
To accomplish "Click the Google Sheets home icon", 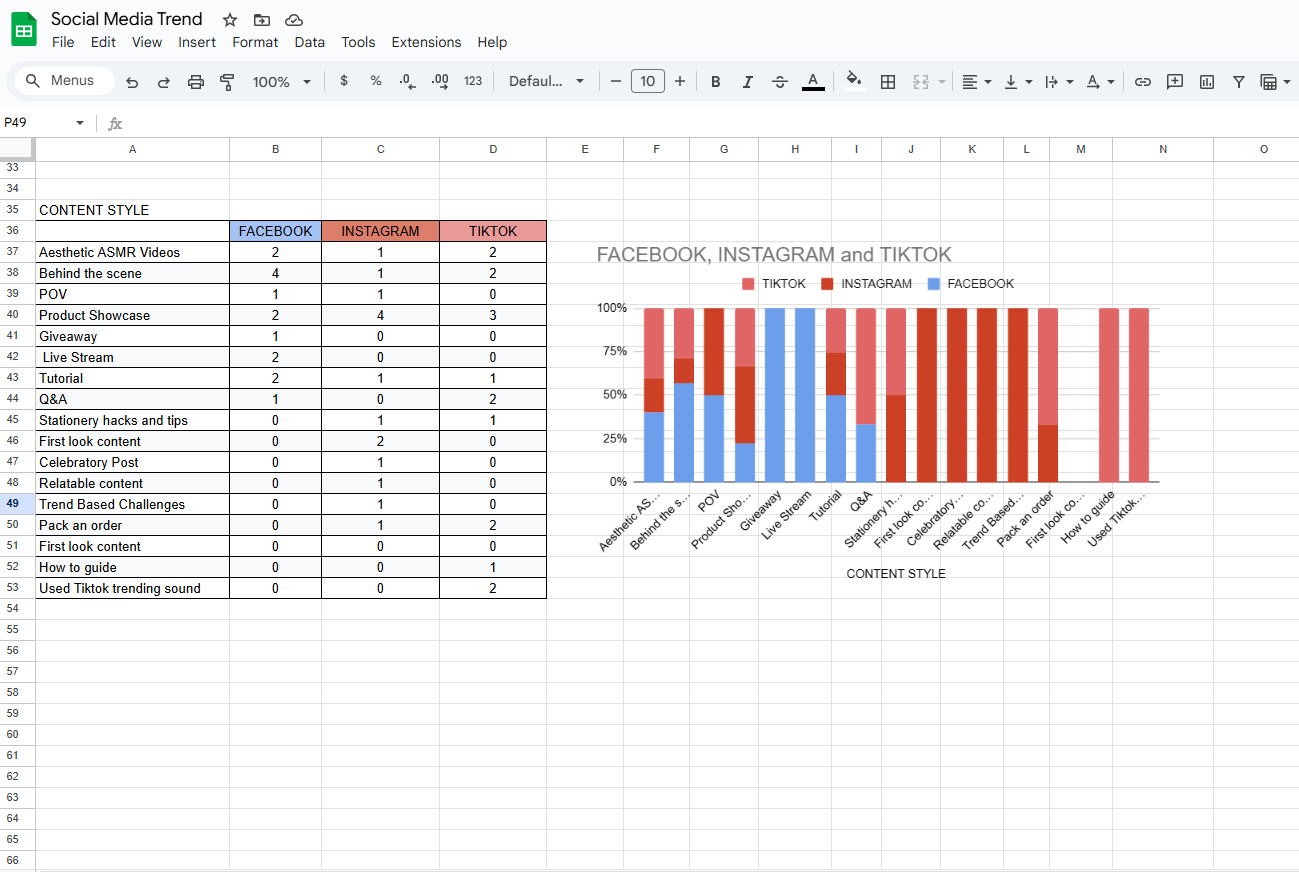I will pos(24,30).
